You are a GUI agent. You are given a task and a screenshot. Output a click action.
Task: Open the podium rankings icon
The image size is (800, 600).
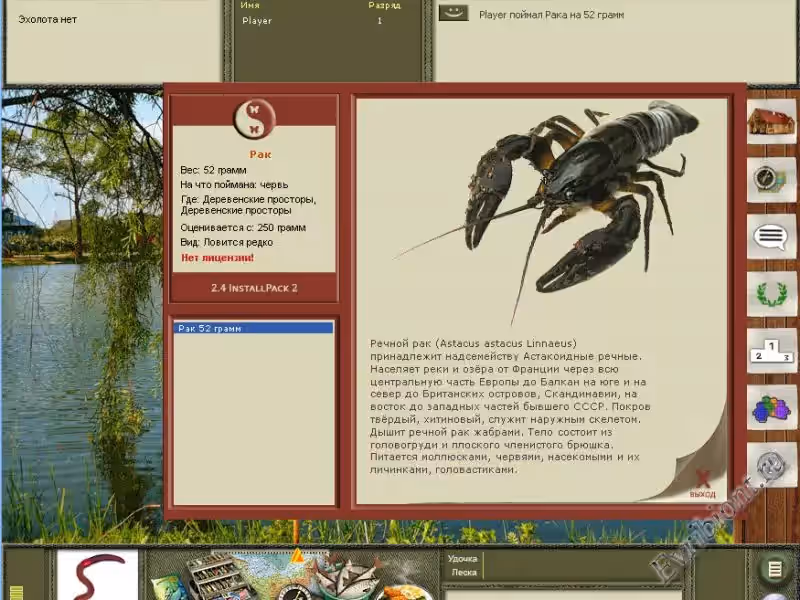pos(771,351)
